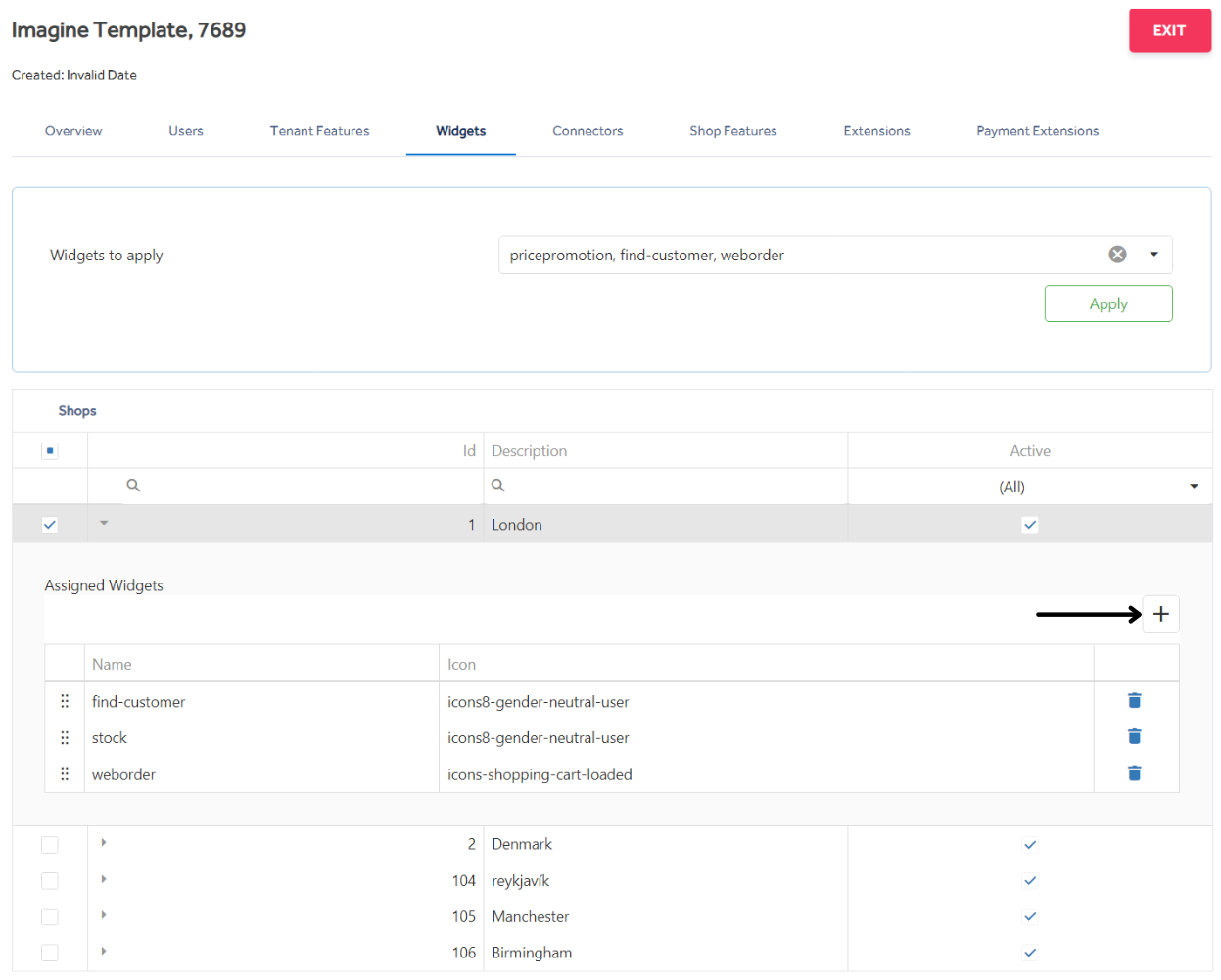Screen dimensions: 1221x980
Task: Delete the find-customer widget
Action: 1134,700
